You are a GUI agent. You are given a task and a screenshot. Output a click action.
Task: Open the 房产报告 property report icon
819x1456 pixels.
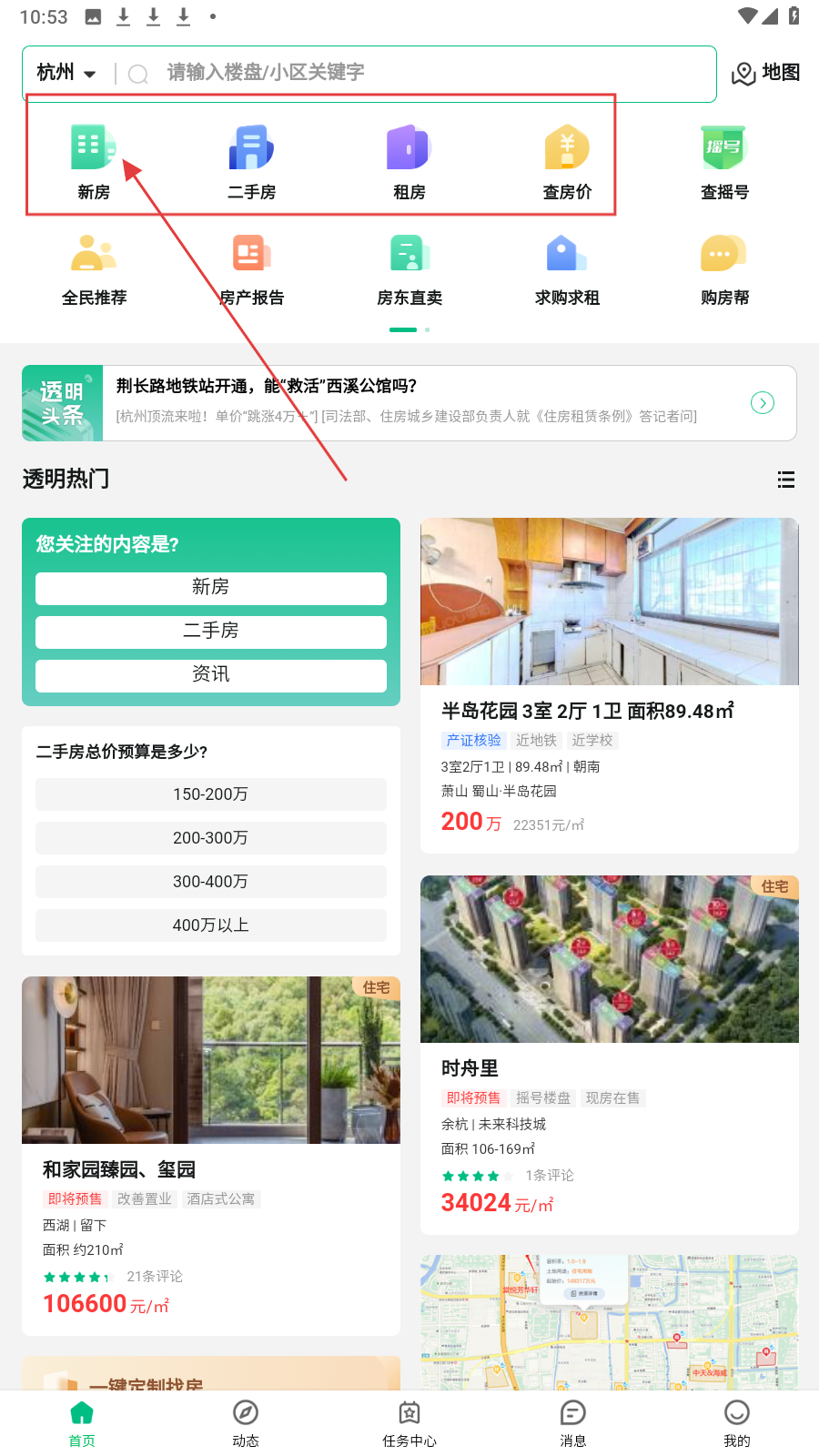pyautogui.click(x=251, y=253)
